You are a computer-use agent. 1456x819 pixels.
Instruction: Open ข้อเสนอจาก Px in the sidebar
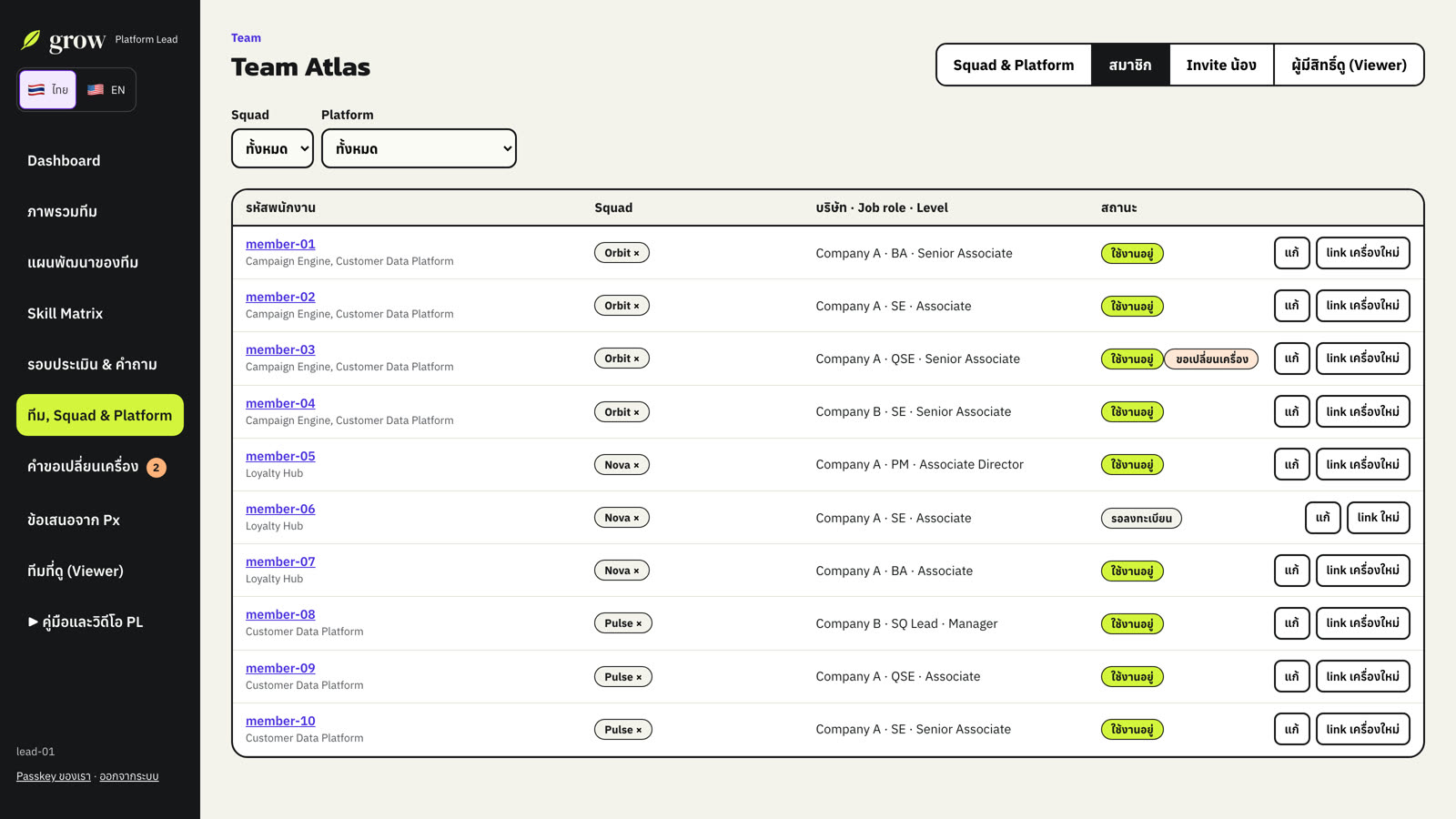tap(100, 520)
